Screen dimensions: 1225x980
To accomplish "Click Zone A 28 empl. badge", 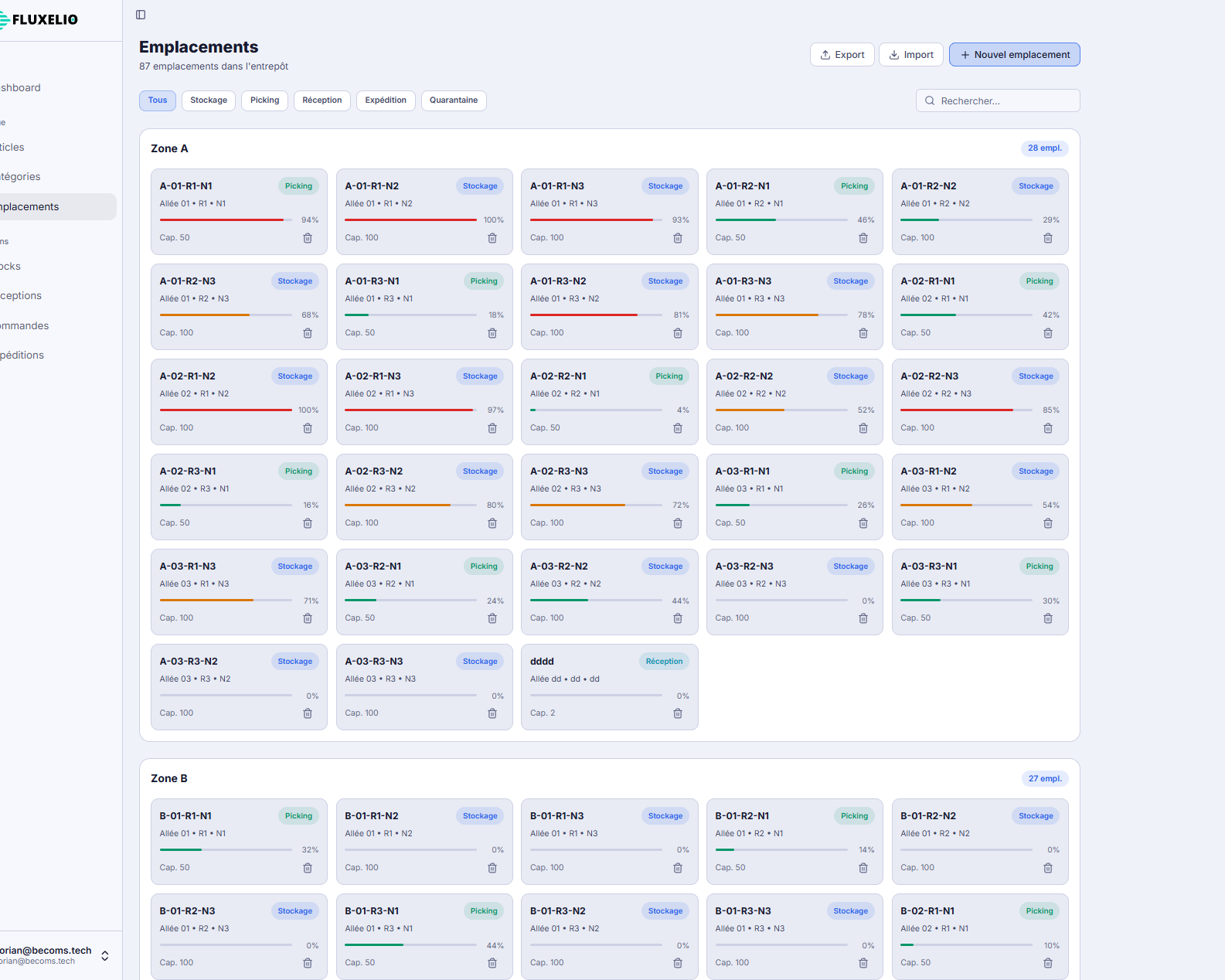I will (1045, 148).
